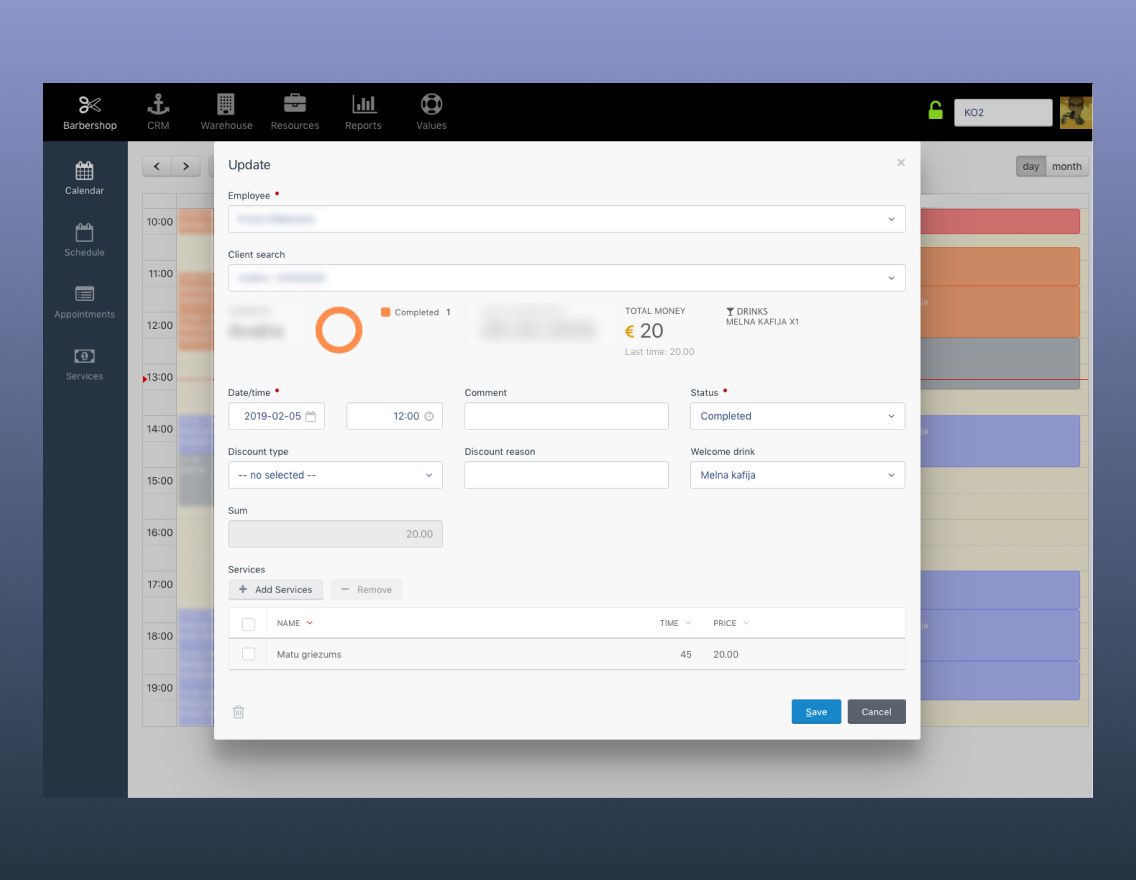Toggle the select-all checkbox in services header
This screenshot has width=1136, height=880.
[248, 624]
